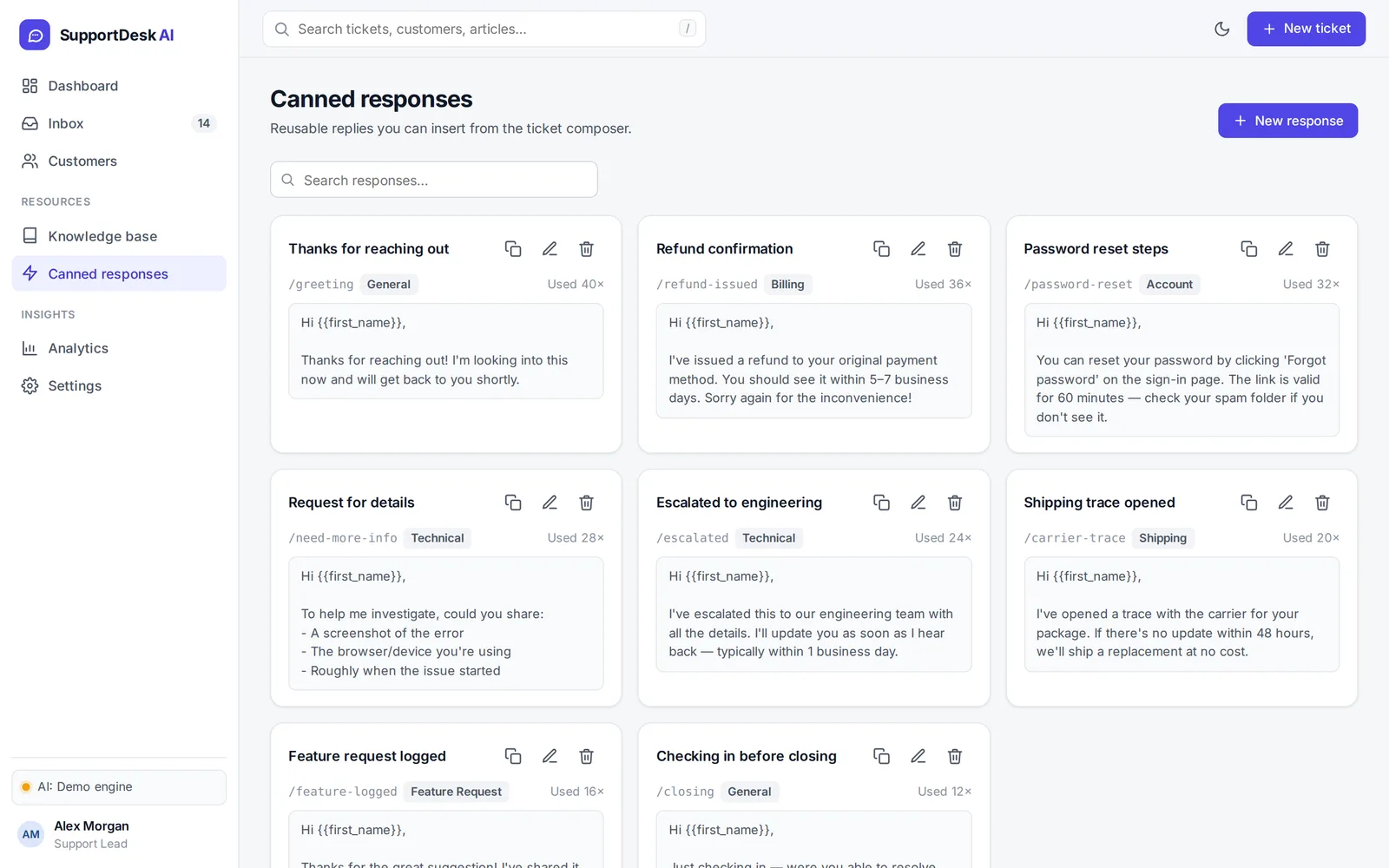Copy the 'Request for details' response
Image resolution: width=1389 pixels, height=868 pixels.
513,503
